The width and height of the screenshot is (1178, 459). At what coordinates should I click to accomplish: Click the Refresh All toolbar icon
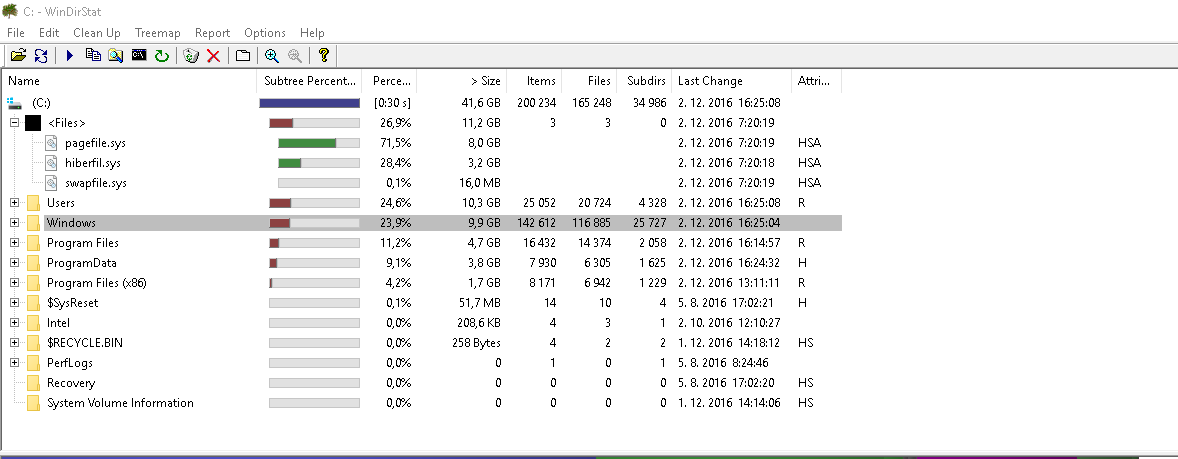pos(41,56)
